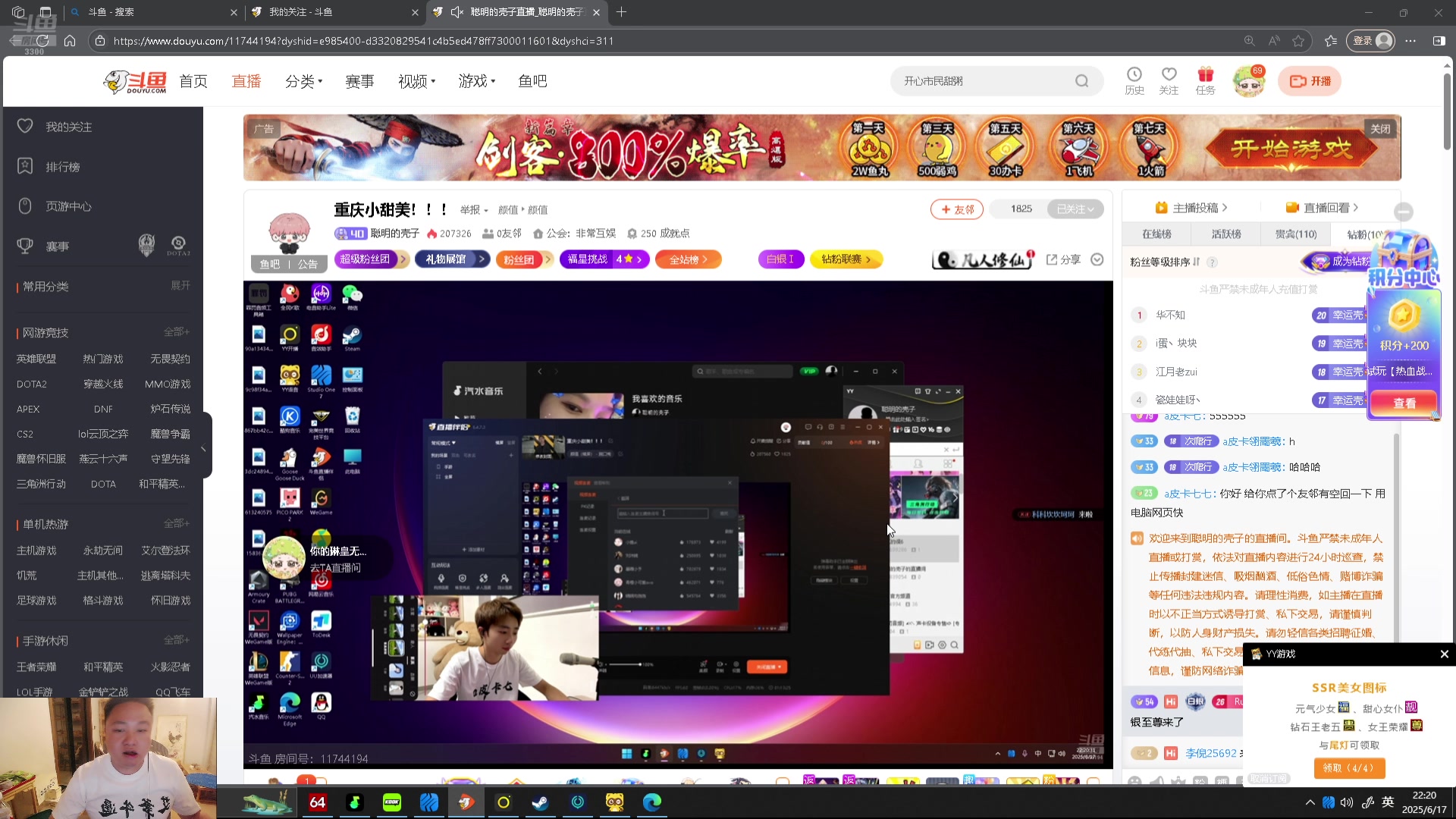Open the 超级粉丝团 badge button
Viewport: 1456px width, 819px height.
(371, 259)
